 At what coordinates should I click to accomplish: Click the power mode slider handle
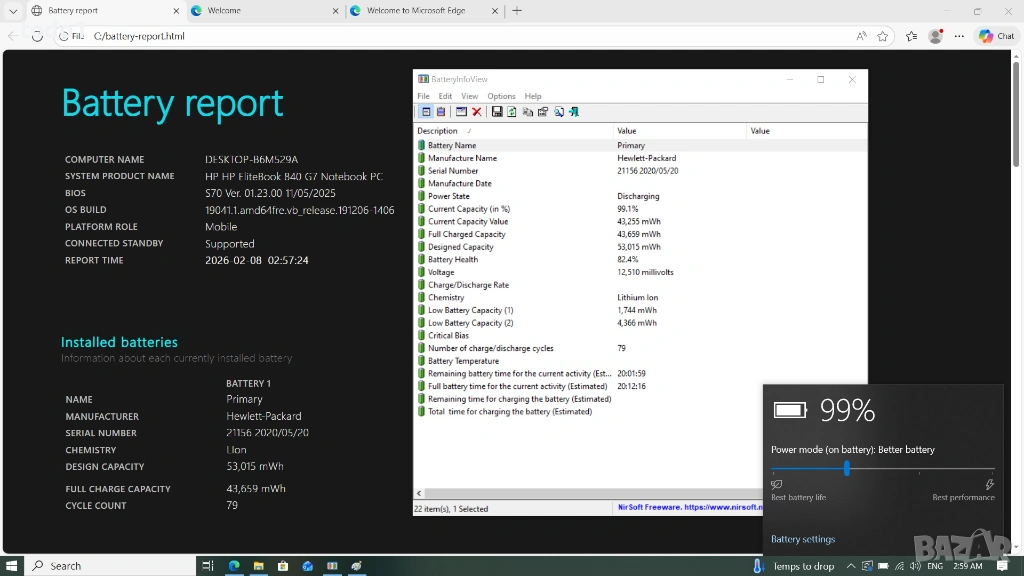point(847,468)
